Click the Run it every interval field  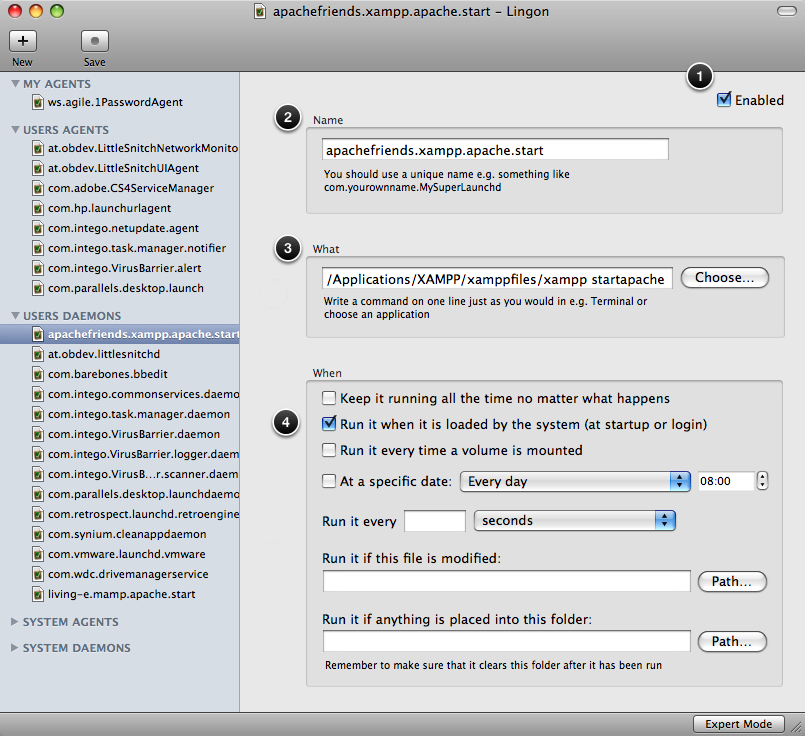pos(435,521)
